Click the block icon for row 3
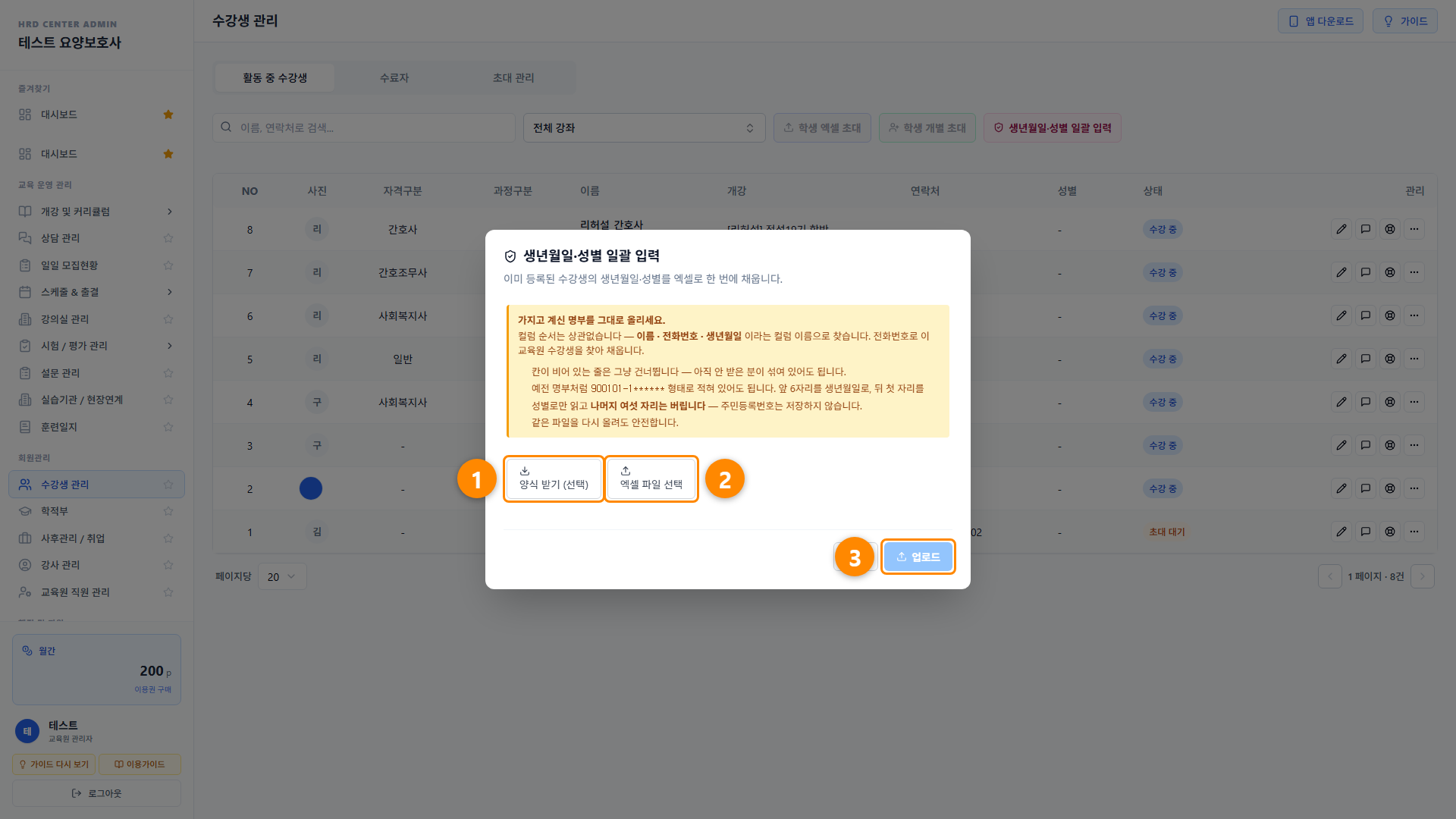Image resolution: width=1456 pixels, height=819 pixels. [1390, 445]
